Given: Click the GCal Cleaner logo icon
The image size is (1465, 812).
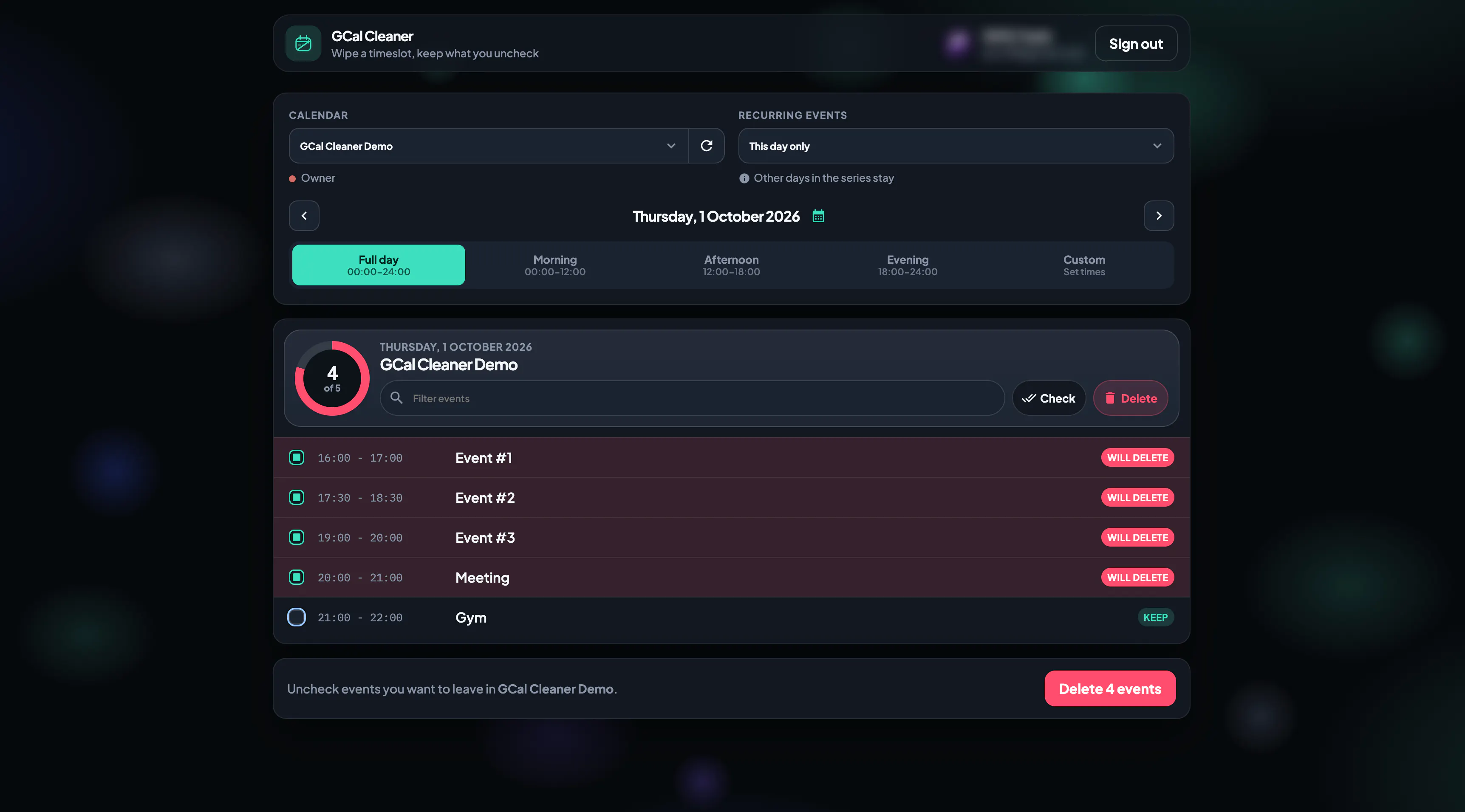Looking at the screenshot, I should [x=303, y=43].
